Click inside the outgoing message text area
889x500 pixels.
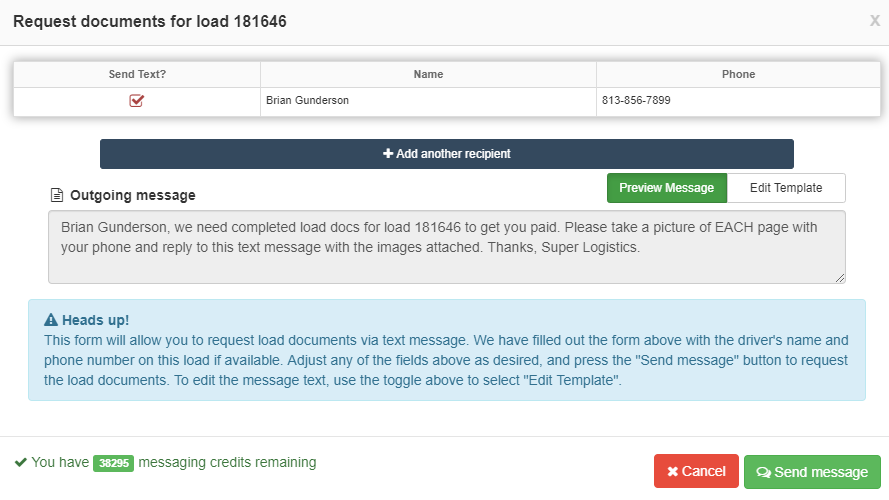coord(447,247)
